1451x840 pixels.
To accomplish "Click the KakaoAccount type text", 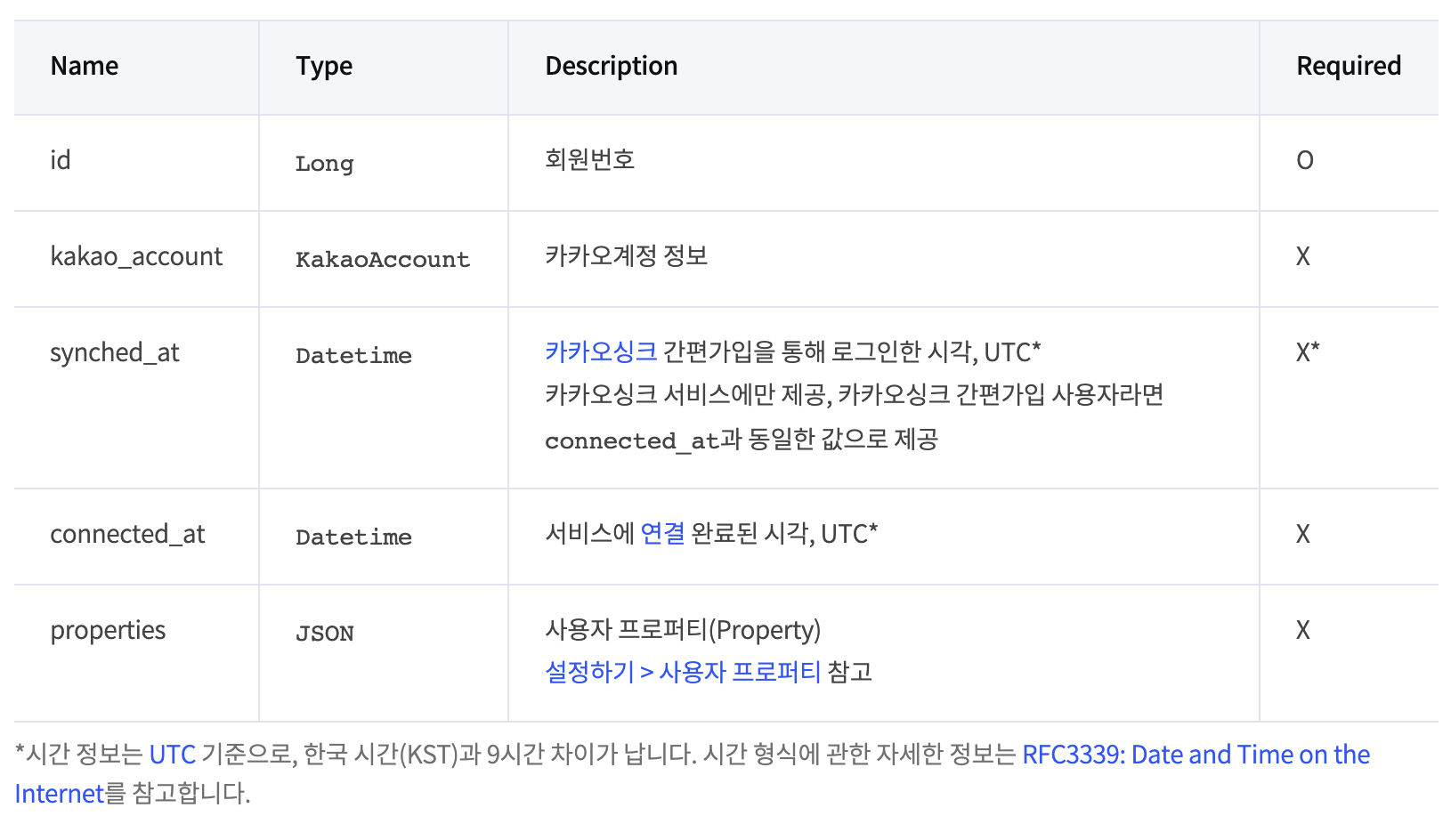I will point(382,259).
